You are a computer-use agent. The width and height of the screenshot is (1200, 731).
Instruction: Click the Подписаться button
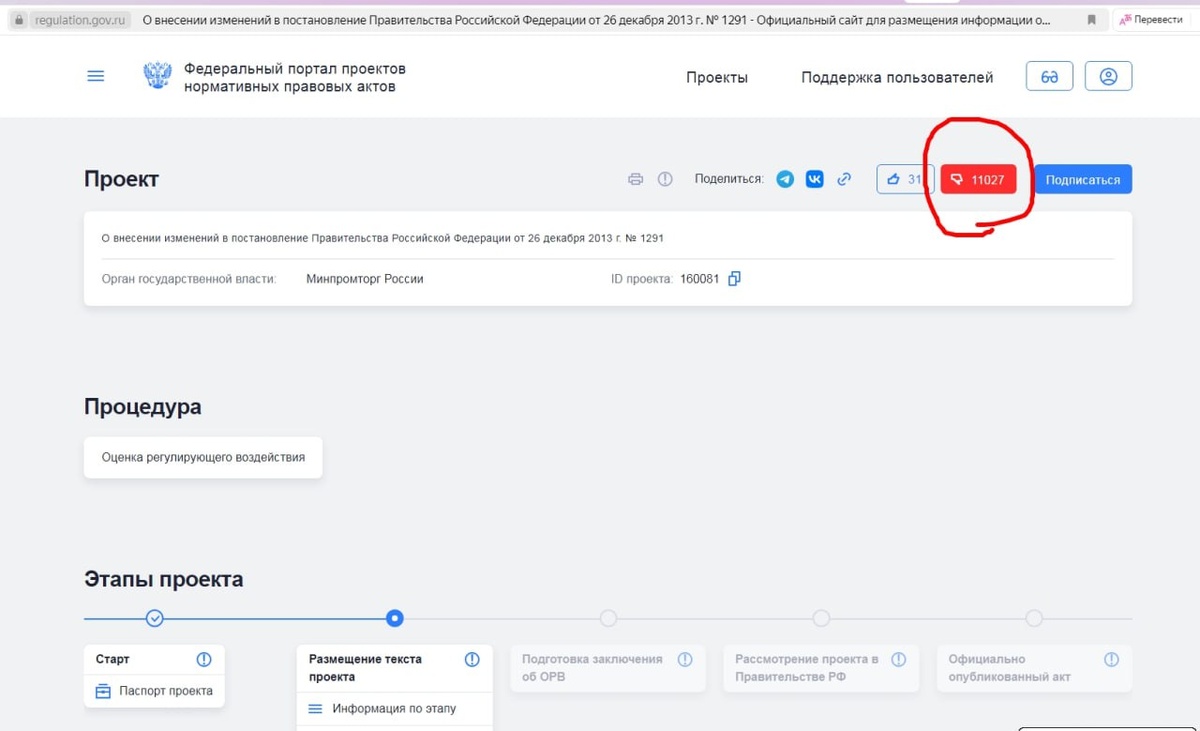1083,179
